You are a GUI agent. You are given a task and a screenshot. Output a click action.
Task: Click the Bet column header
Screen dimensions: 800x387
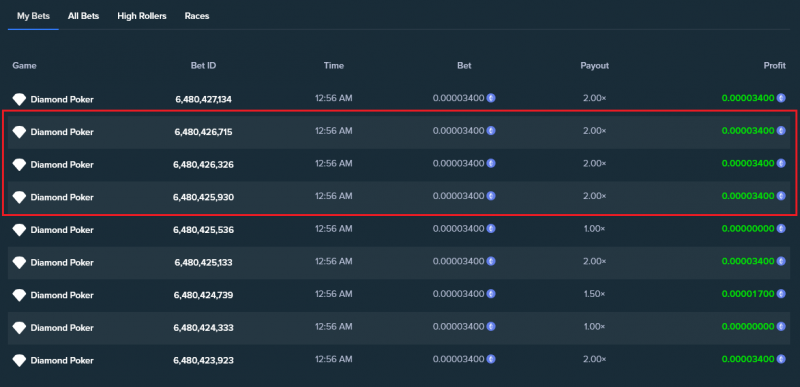click(464, 65)
